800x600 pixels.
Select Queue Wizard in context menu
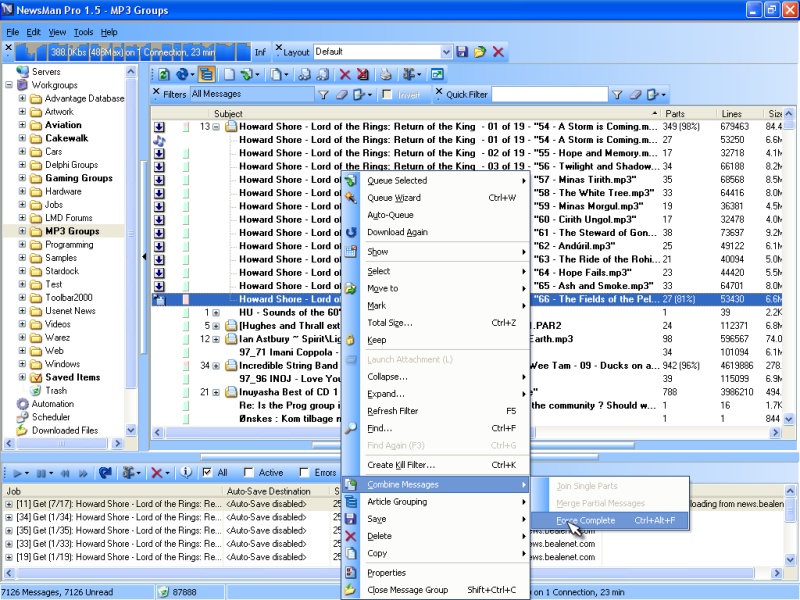[436, 198]
